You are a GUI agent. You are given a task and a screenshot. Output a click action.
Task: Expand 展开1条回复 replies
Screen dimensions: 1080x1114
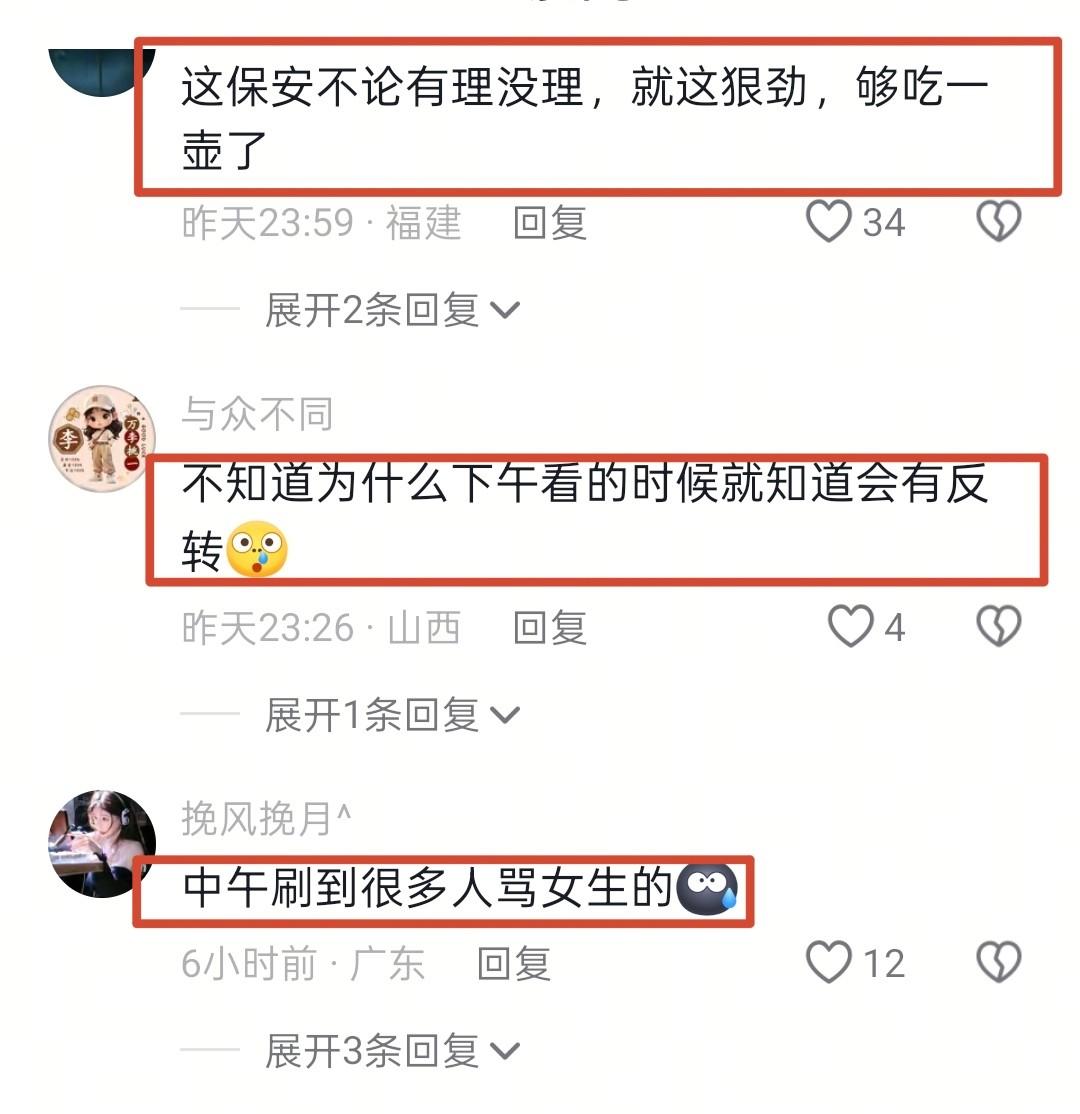[x=392, y=715]
